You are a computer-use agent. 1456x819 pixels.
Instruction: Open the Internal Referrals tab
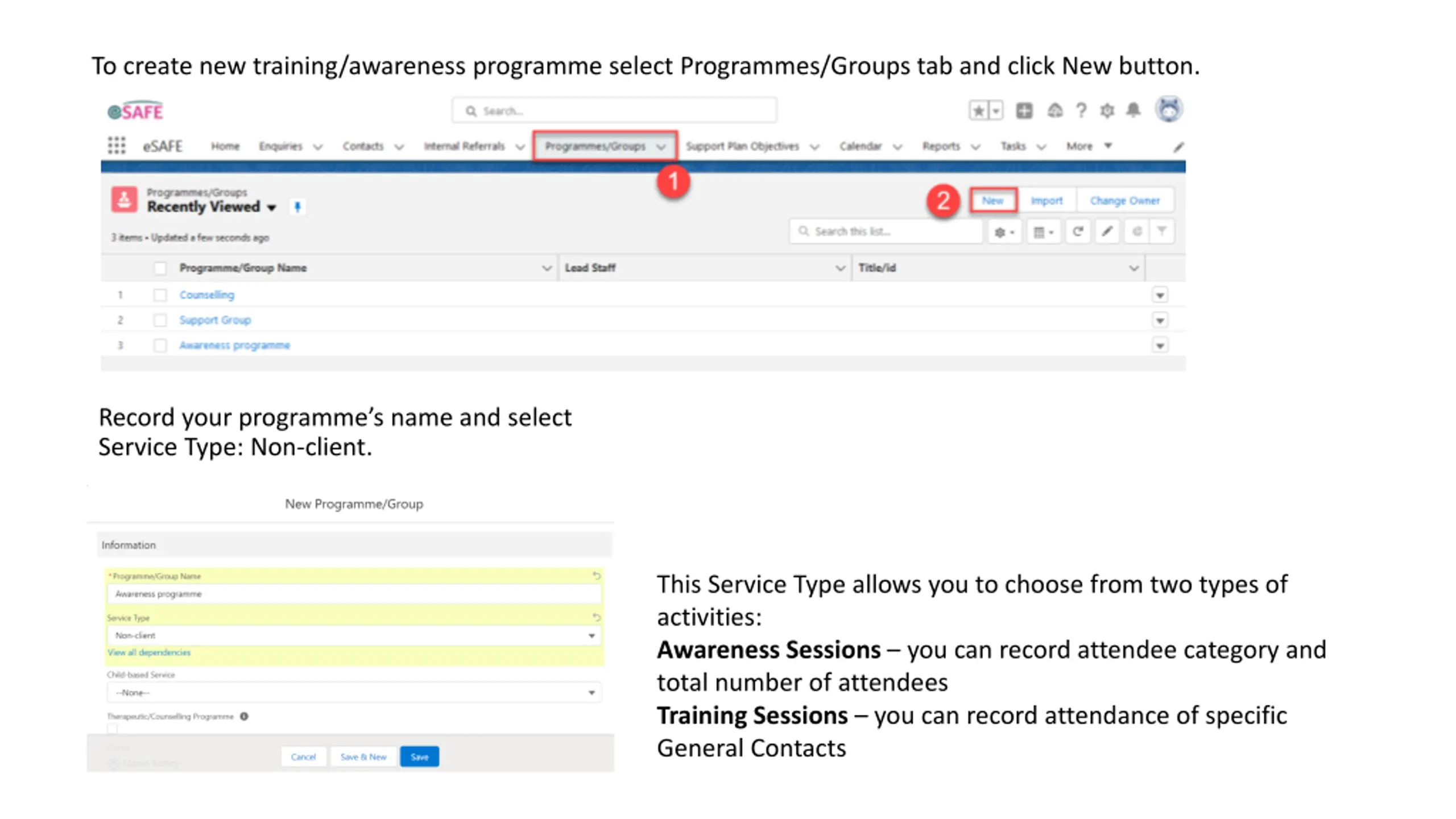464,146
